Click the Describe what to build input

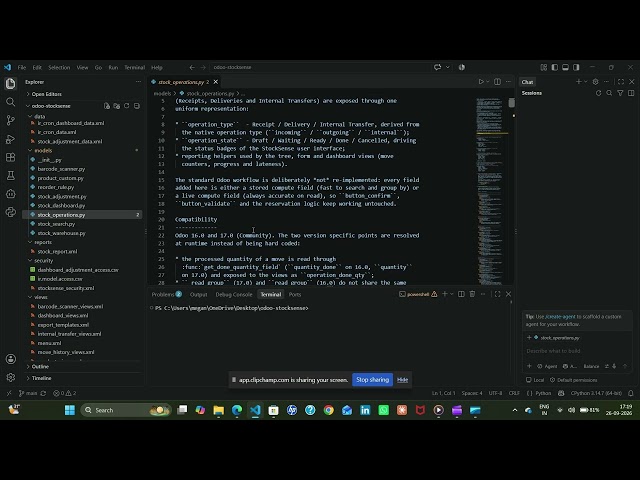pos(577,351)
